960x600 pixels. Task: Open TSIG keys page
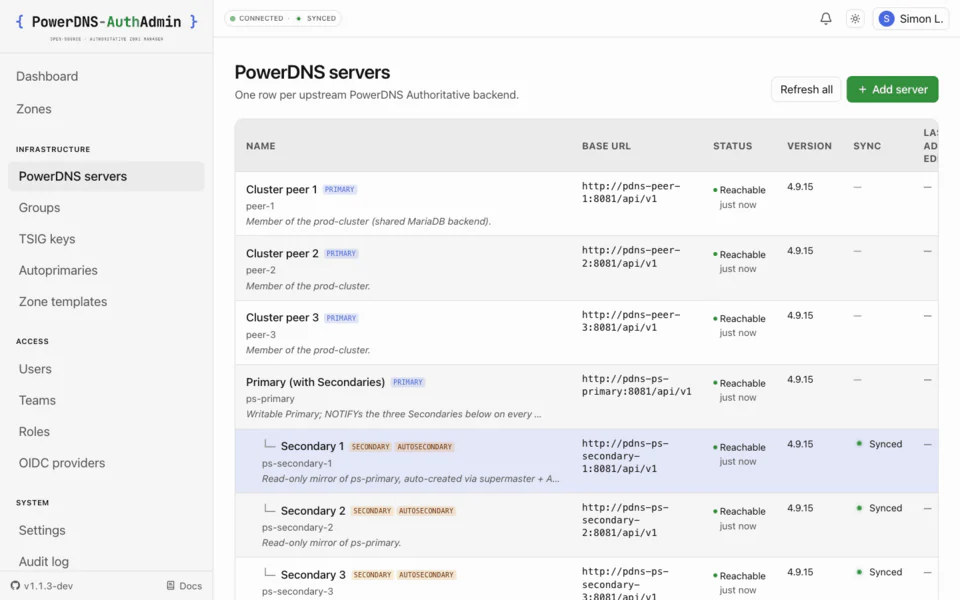(47, 239)
